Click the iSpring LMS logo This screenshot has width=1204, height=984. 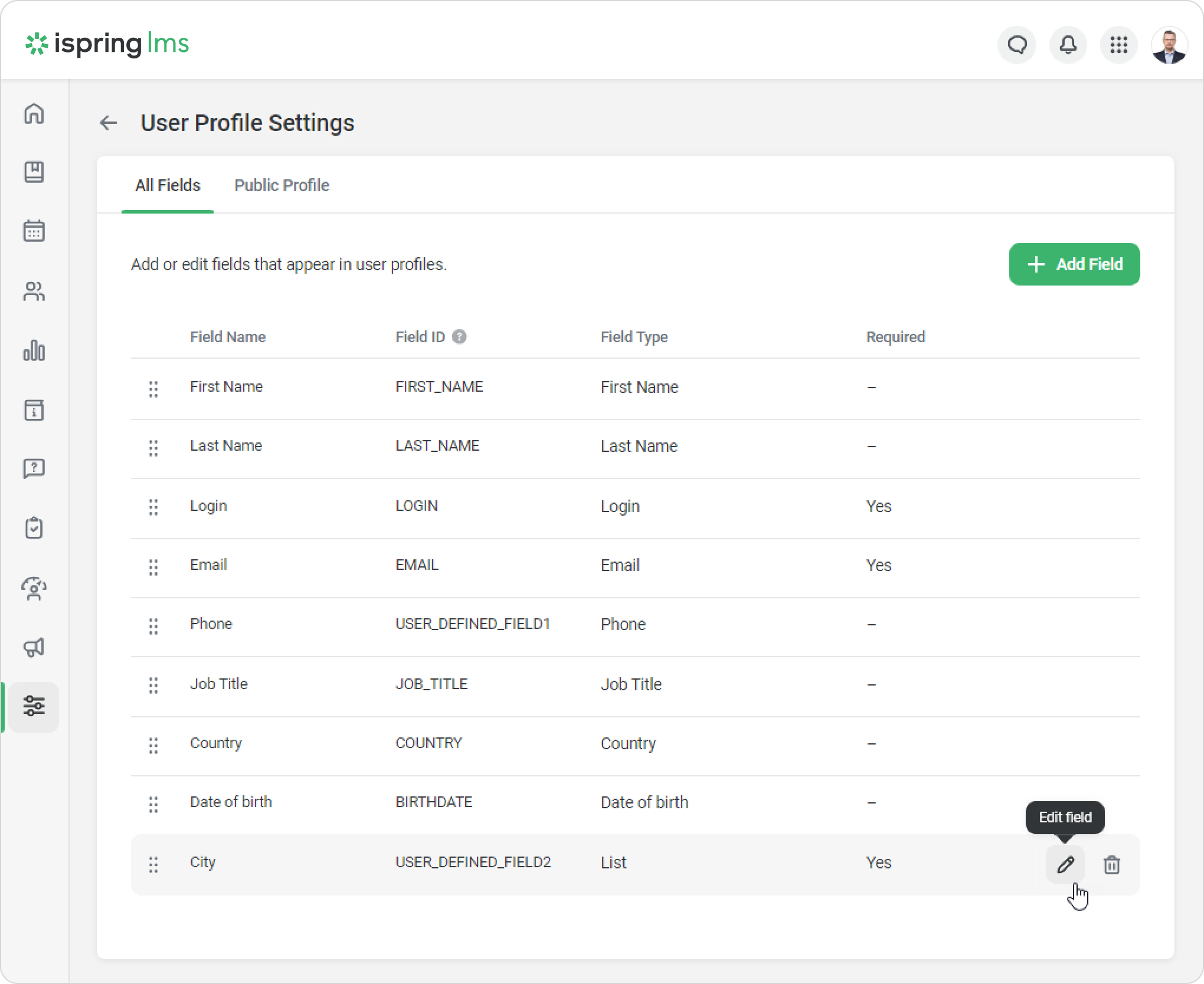click(107, 44)
